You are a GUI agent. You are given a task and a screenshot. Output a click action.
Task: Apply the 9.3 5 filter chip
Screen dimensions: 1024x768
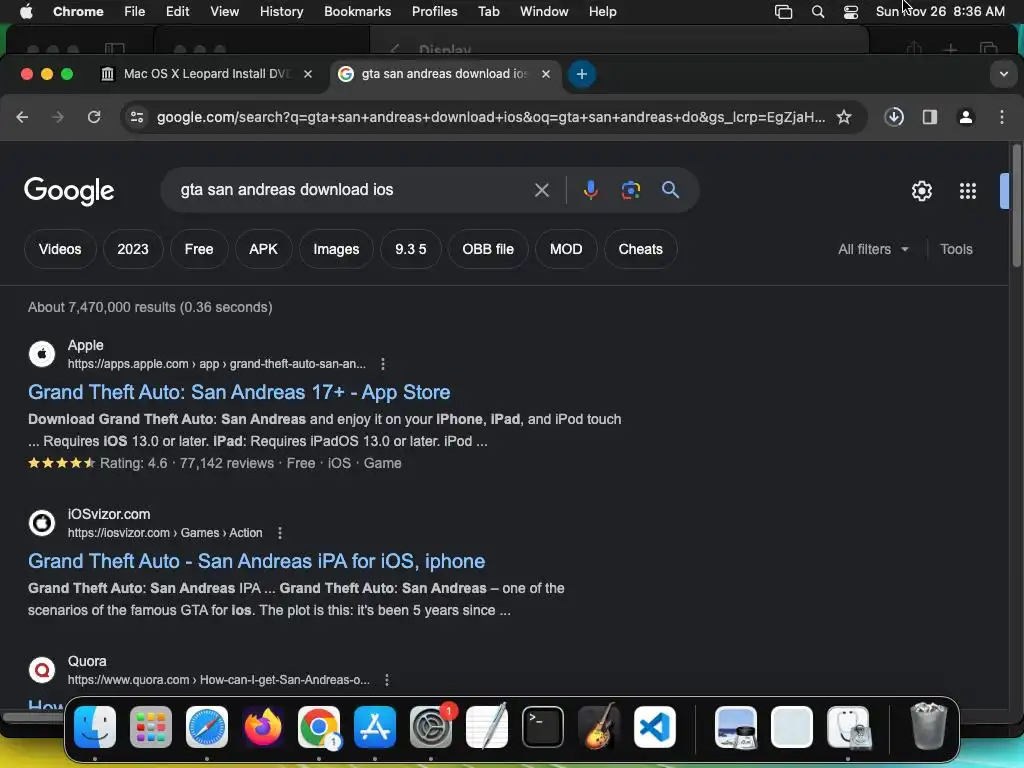411,249
